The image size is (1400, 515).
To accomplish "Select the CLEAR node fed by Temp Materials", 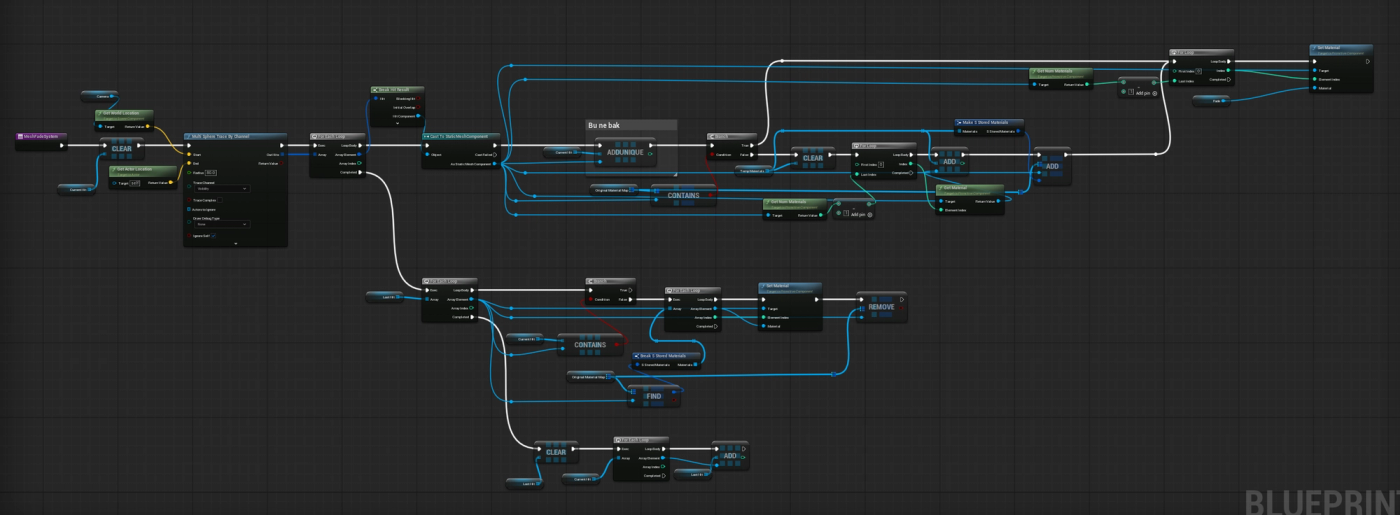I will (813, 158).
